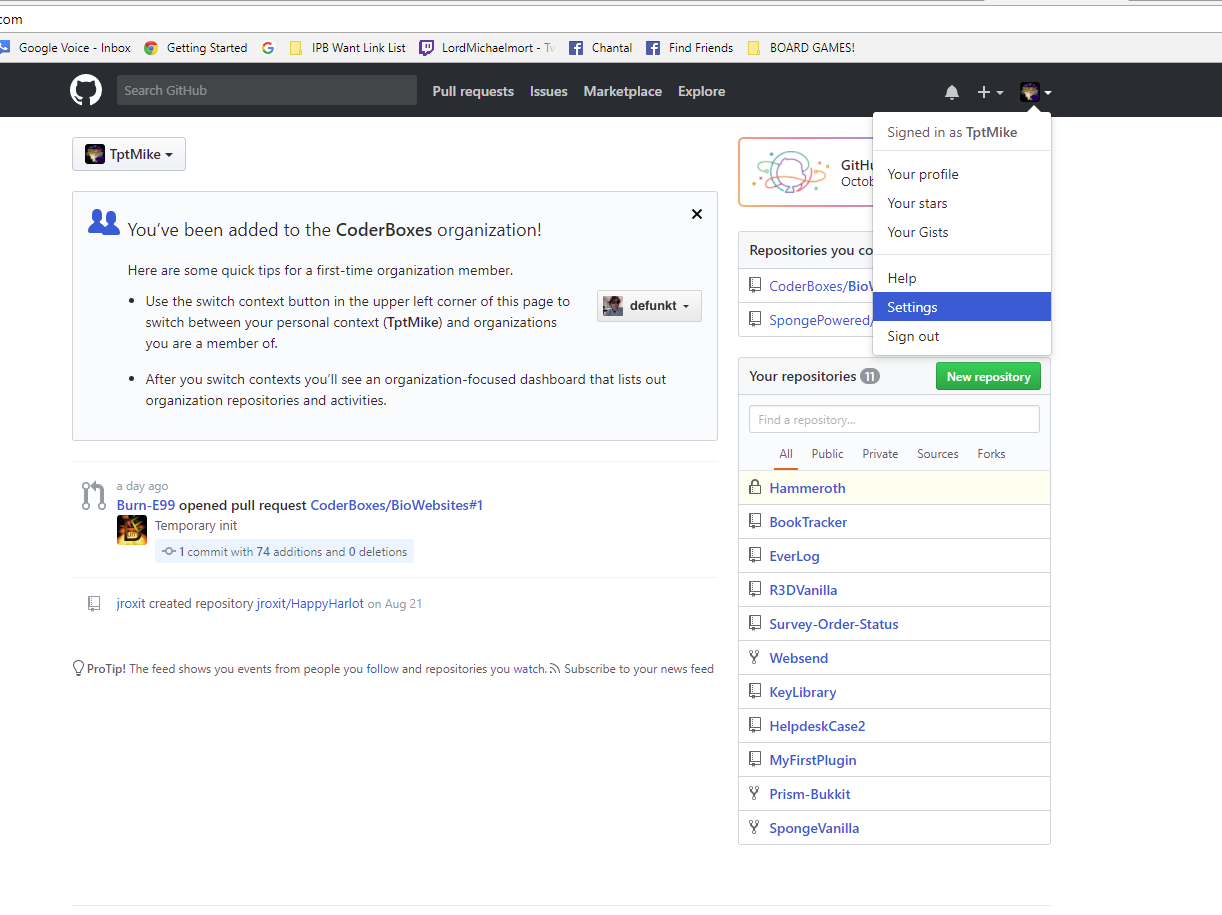
Task: Open the jroxit/HappyHarlot repository link
Action: [310, 604]
